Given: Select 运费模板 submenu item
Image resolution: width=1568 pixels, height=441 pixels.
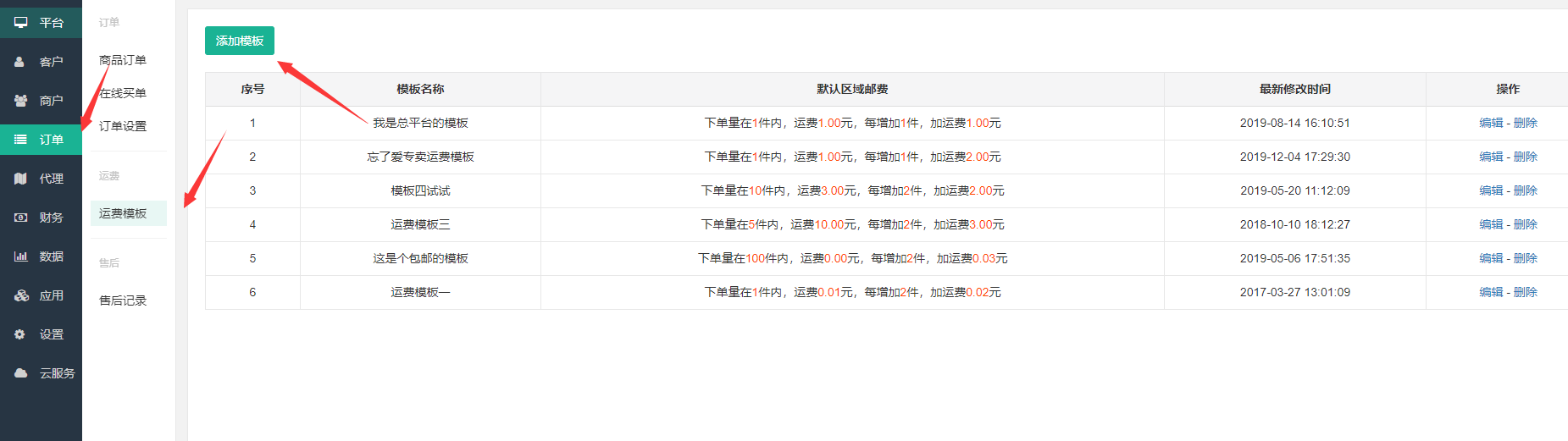Looking at the screenshot, I should (129, 213).
